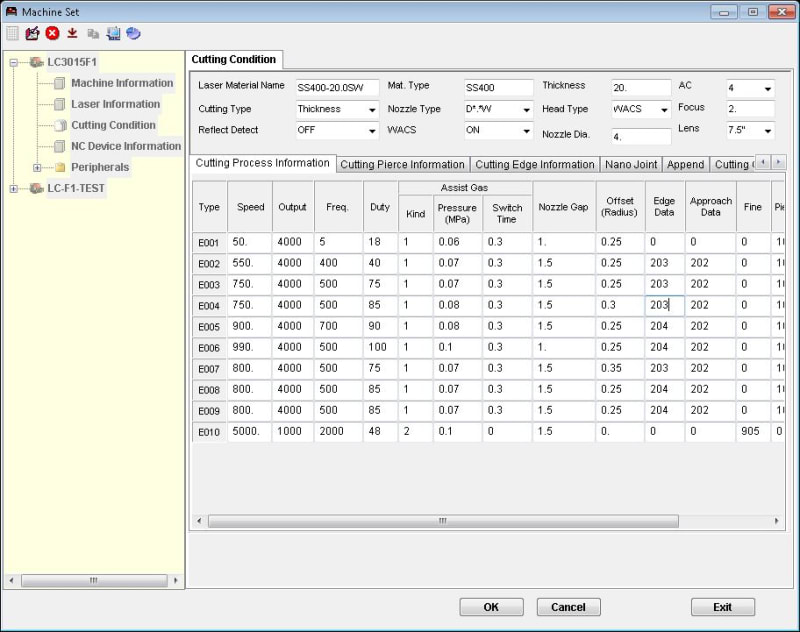Expand the LC-F1-TEST tree node
This screenshot has height=632, width=800.
coord(14,189)
